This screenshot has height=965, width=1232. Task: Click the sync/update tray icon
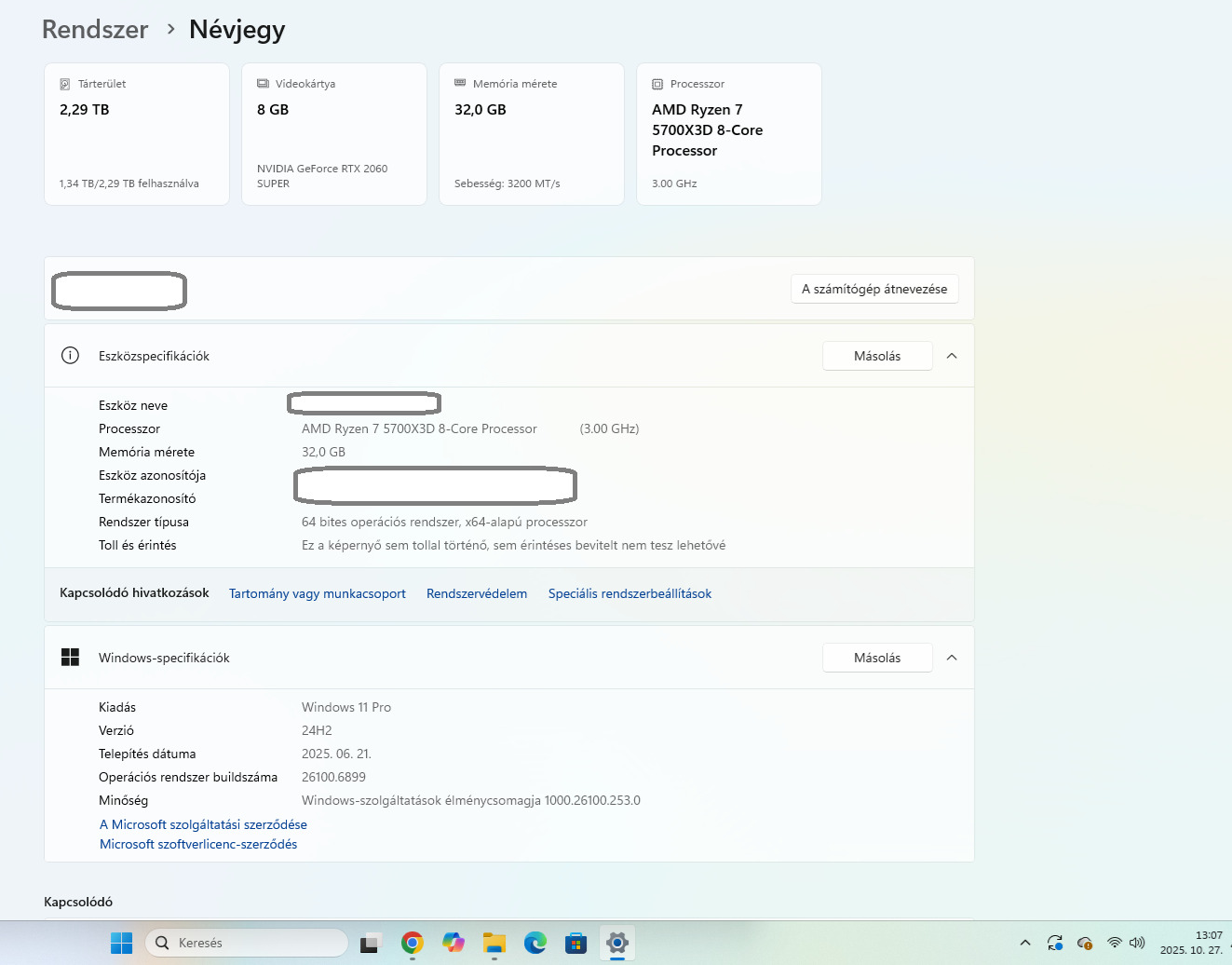coord(1055,943)
